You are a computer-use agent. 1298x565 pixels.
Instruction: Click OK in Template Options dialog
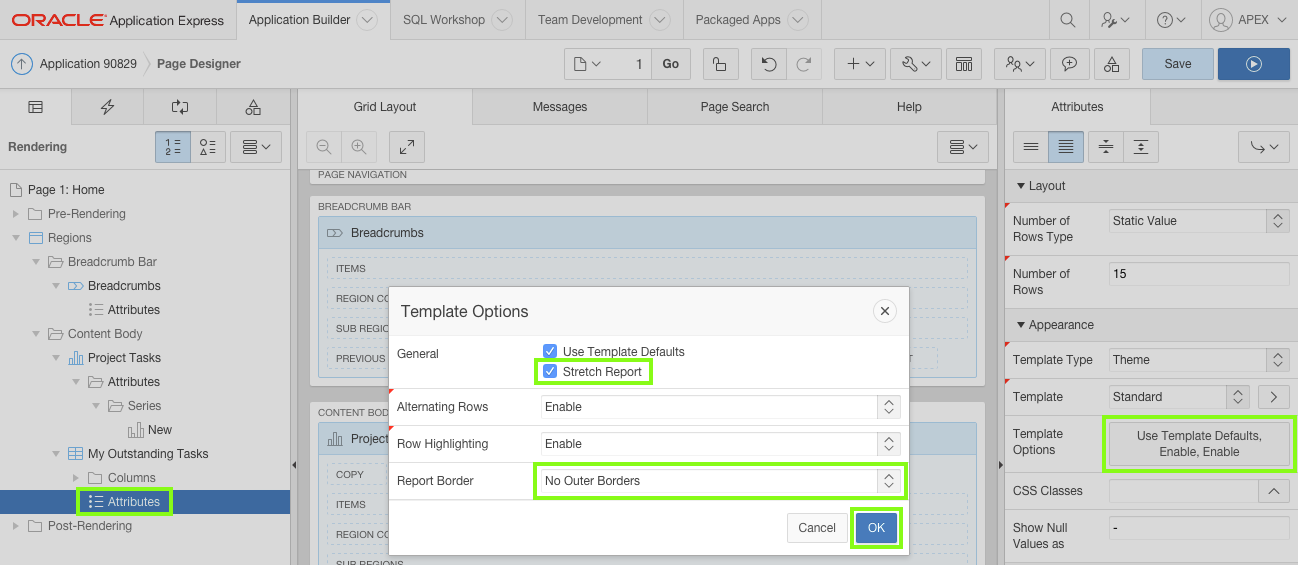[x=876, y=528]
